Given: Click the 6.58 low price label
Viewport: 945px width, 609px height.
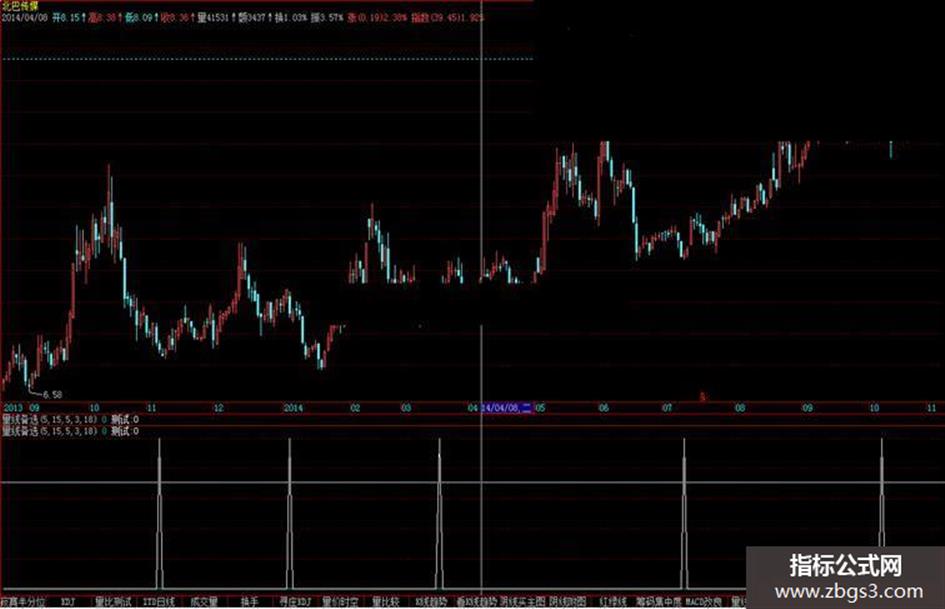Looking at the screenshot, I should (53, 394).
